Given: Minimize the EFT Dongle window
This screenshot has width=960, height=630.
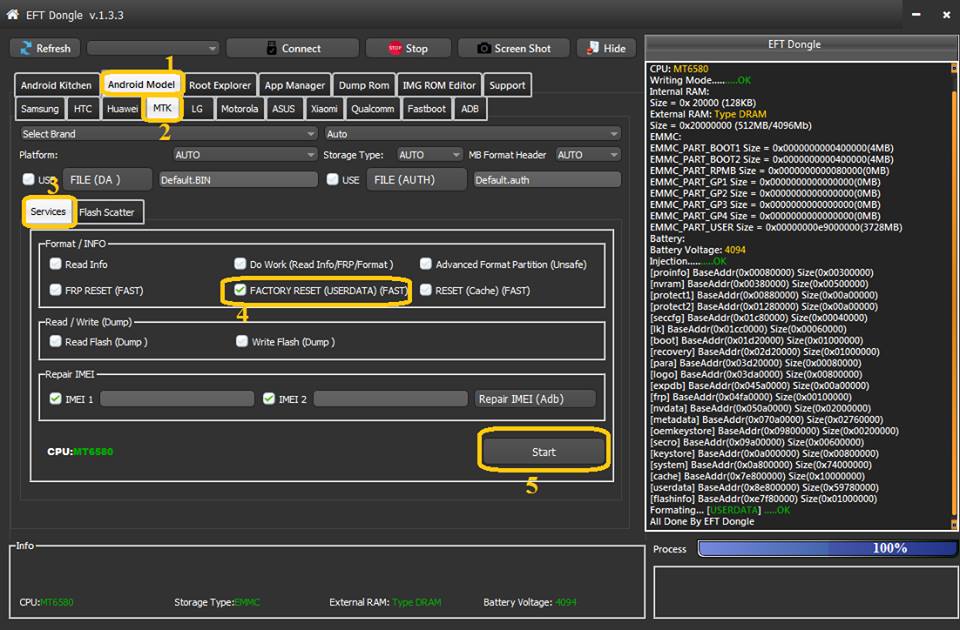Looking at the screenshot, I should (x=916, y=15).
